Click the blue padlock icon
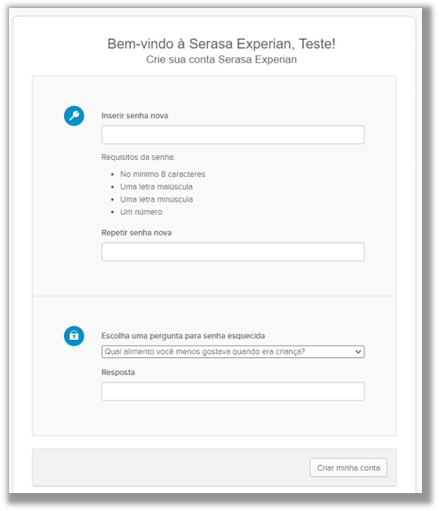 tap(74, 335)
